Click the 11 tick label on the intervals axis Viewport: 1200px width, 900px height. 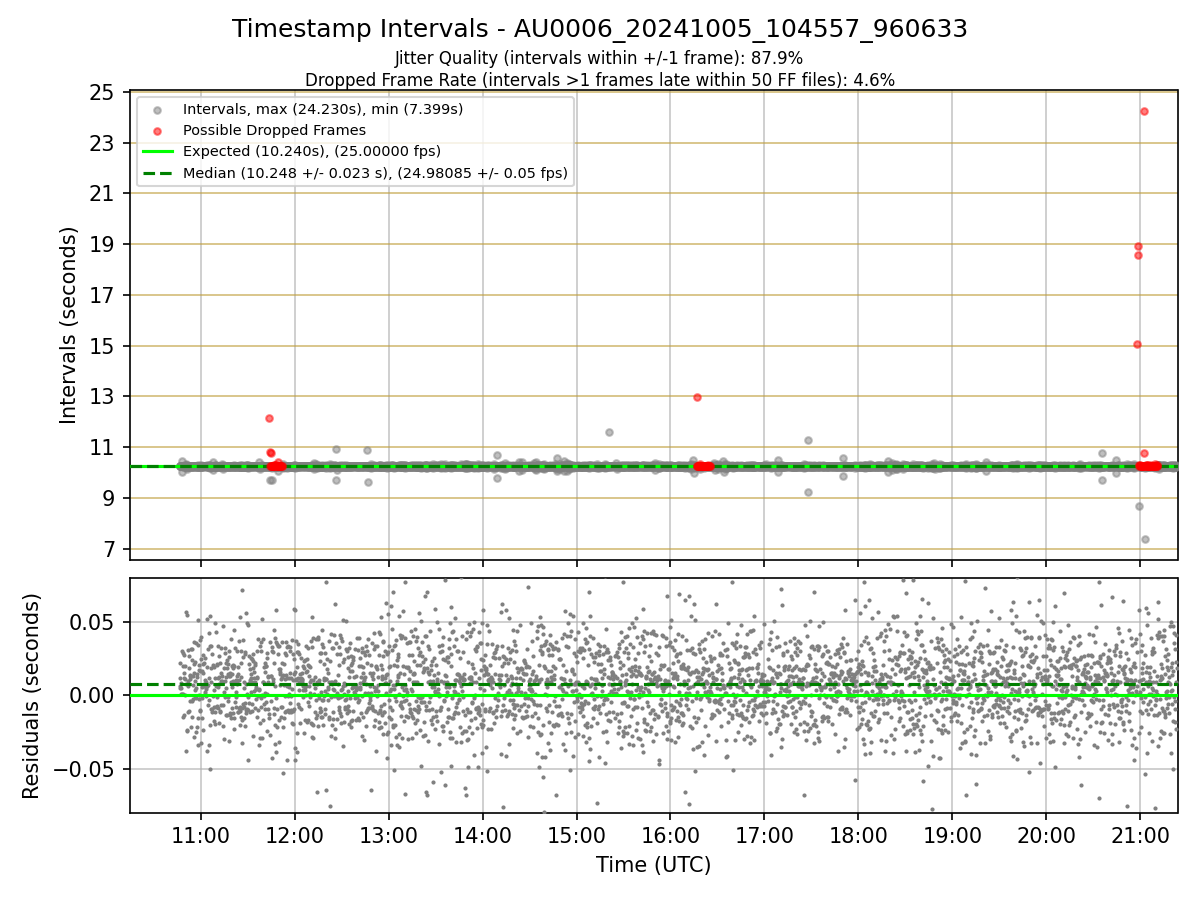(102, 447)
